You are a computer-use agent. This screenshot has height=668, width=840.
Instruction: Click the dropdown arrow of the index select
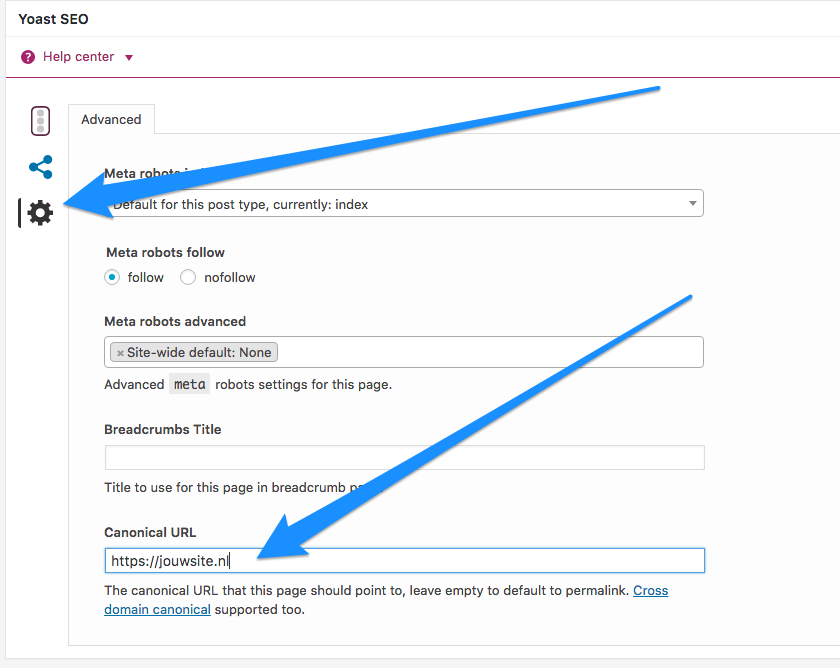693,204
